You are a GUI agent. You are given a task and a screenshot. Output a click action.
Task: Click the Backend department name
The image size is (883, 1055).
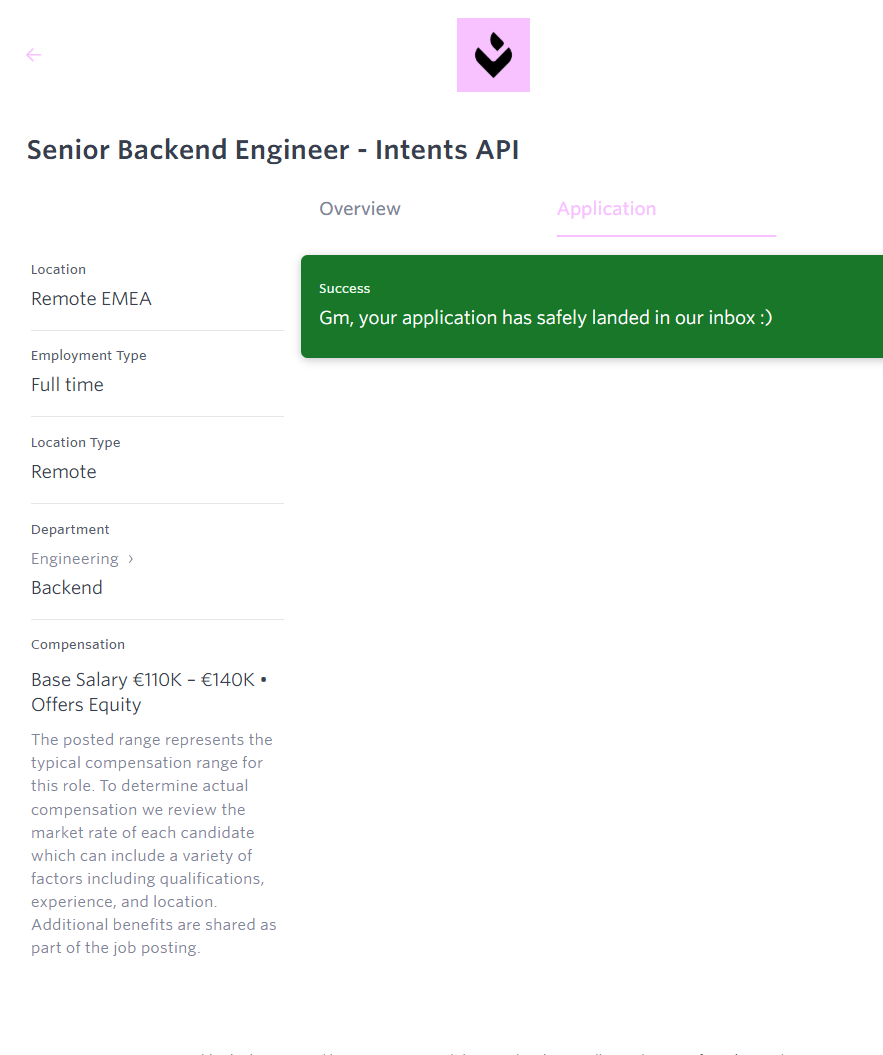tap(67, 588)
